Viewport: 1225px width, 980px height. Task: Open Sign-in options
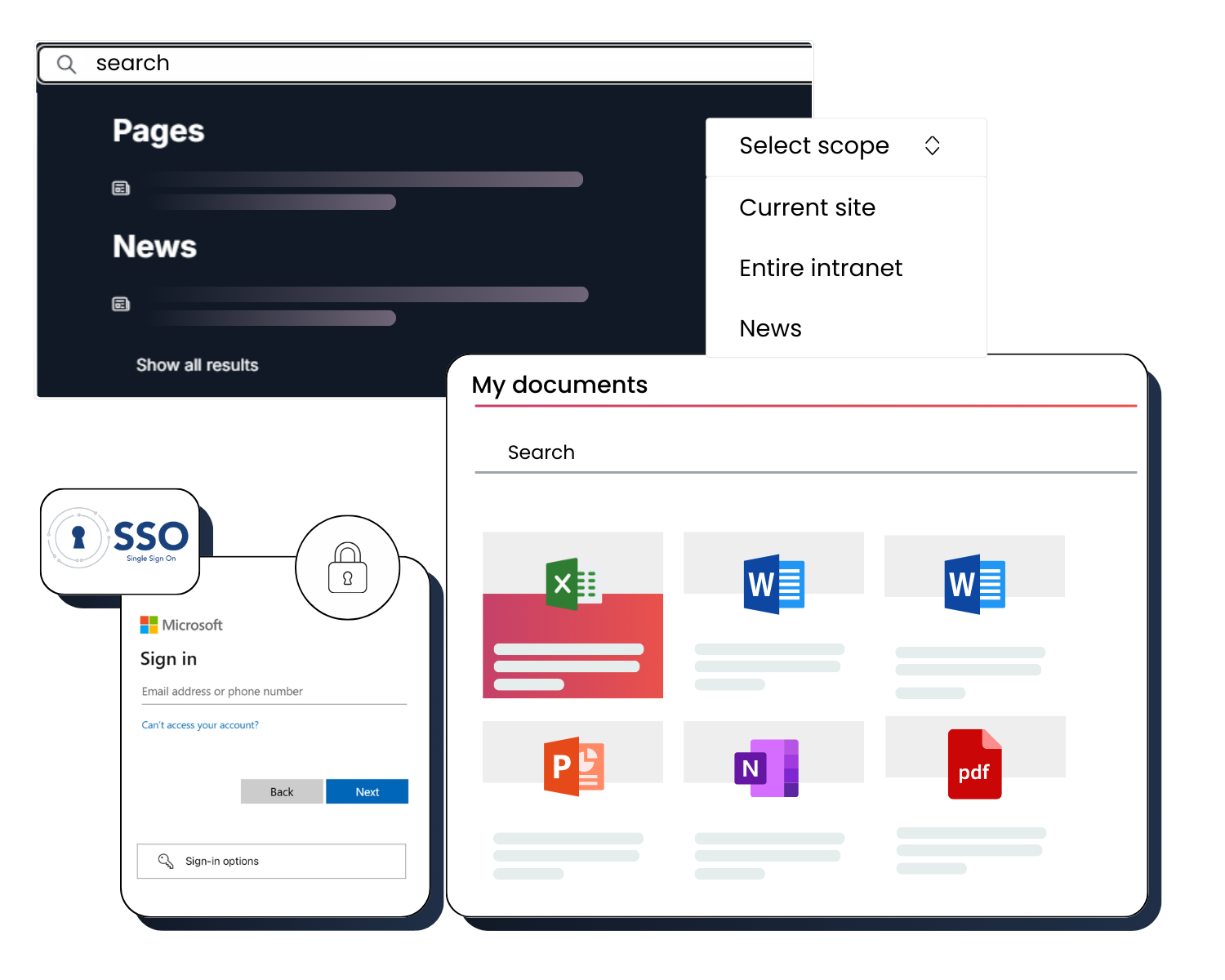pos(271,861)
